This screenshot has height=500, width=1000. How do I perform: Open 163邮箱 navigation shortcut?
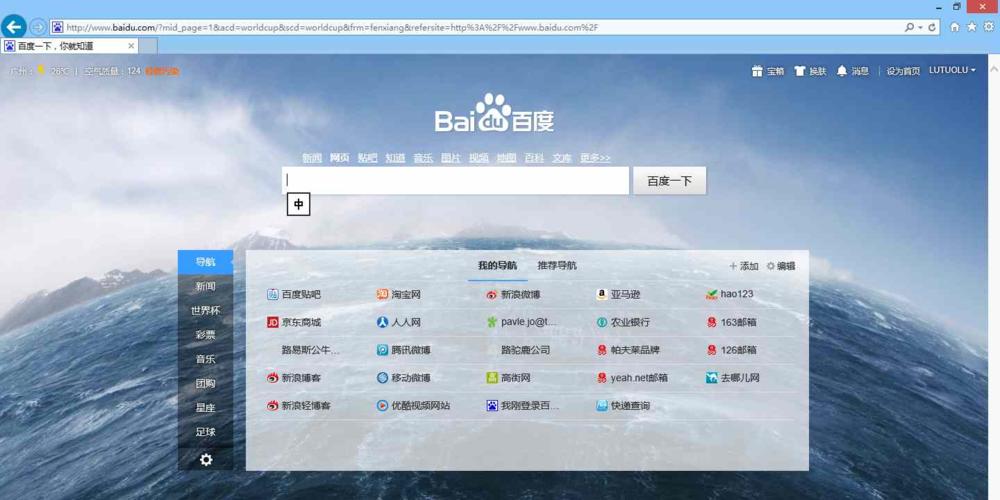coord(732,323)
